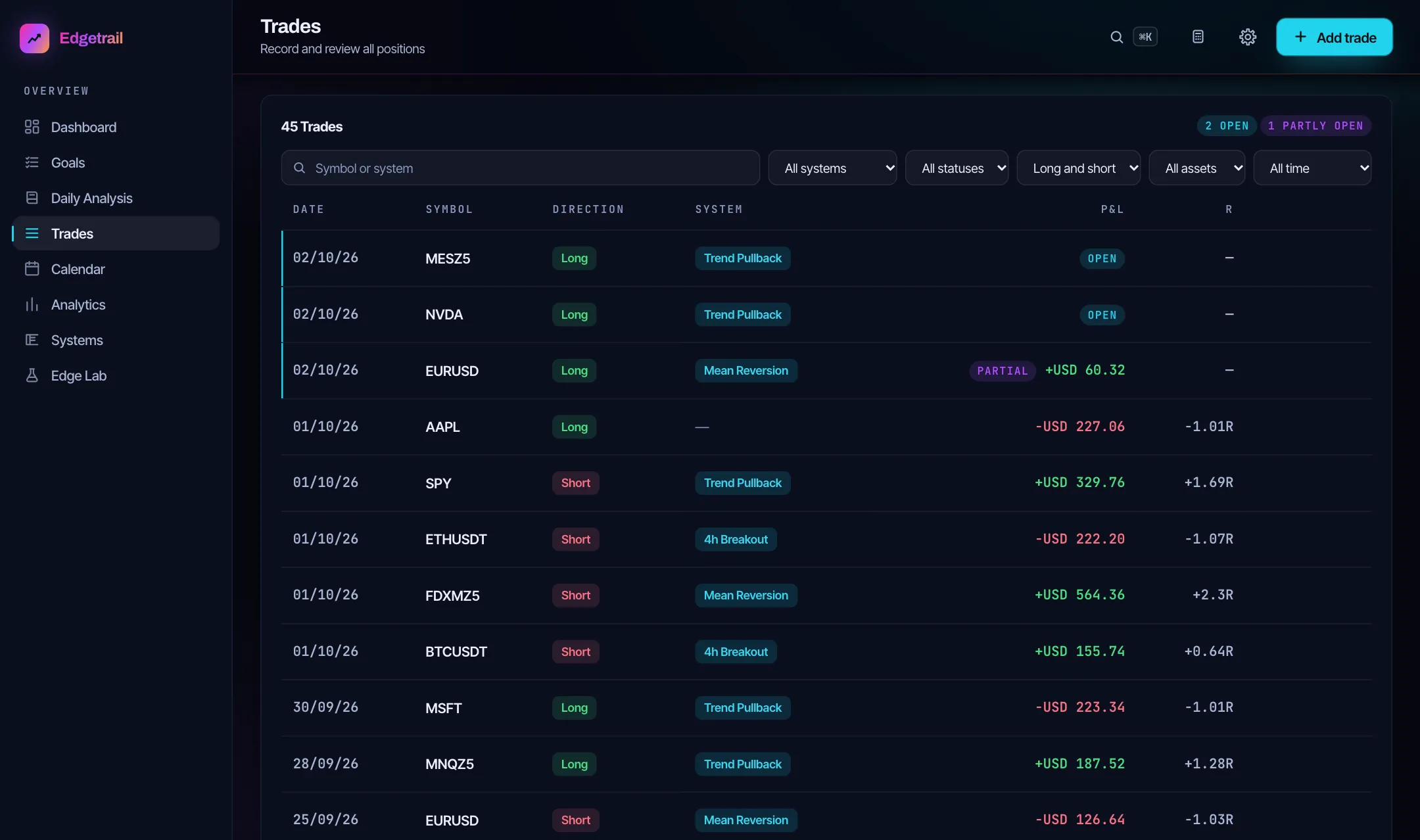Viewport: 1420px width, 840px height.
Task: Open the Long and short filter
Action: 1078,168
